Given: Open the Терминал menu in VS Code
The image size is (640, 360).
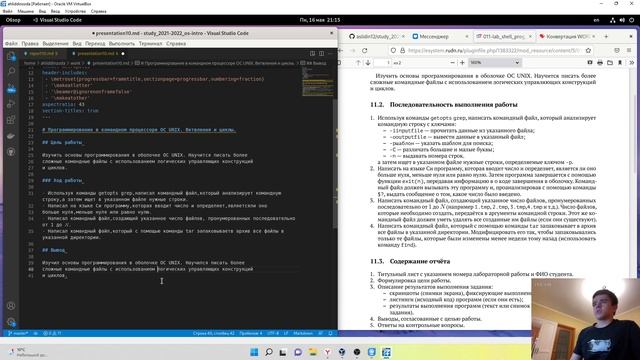Looking at the screenshot, I should coord(150,44).
